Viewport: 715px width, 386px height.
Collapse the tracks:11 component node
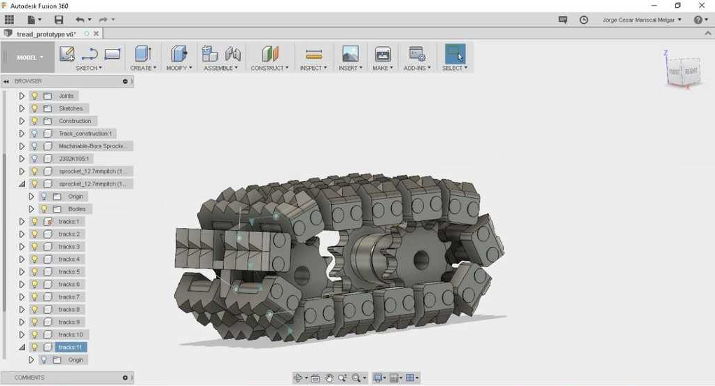pyautogui.click(x=21, y=347)
